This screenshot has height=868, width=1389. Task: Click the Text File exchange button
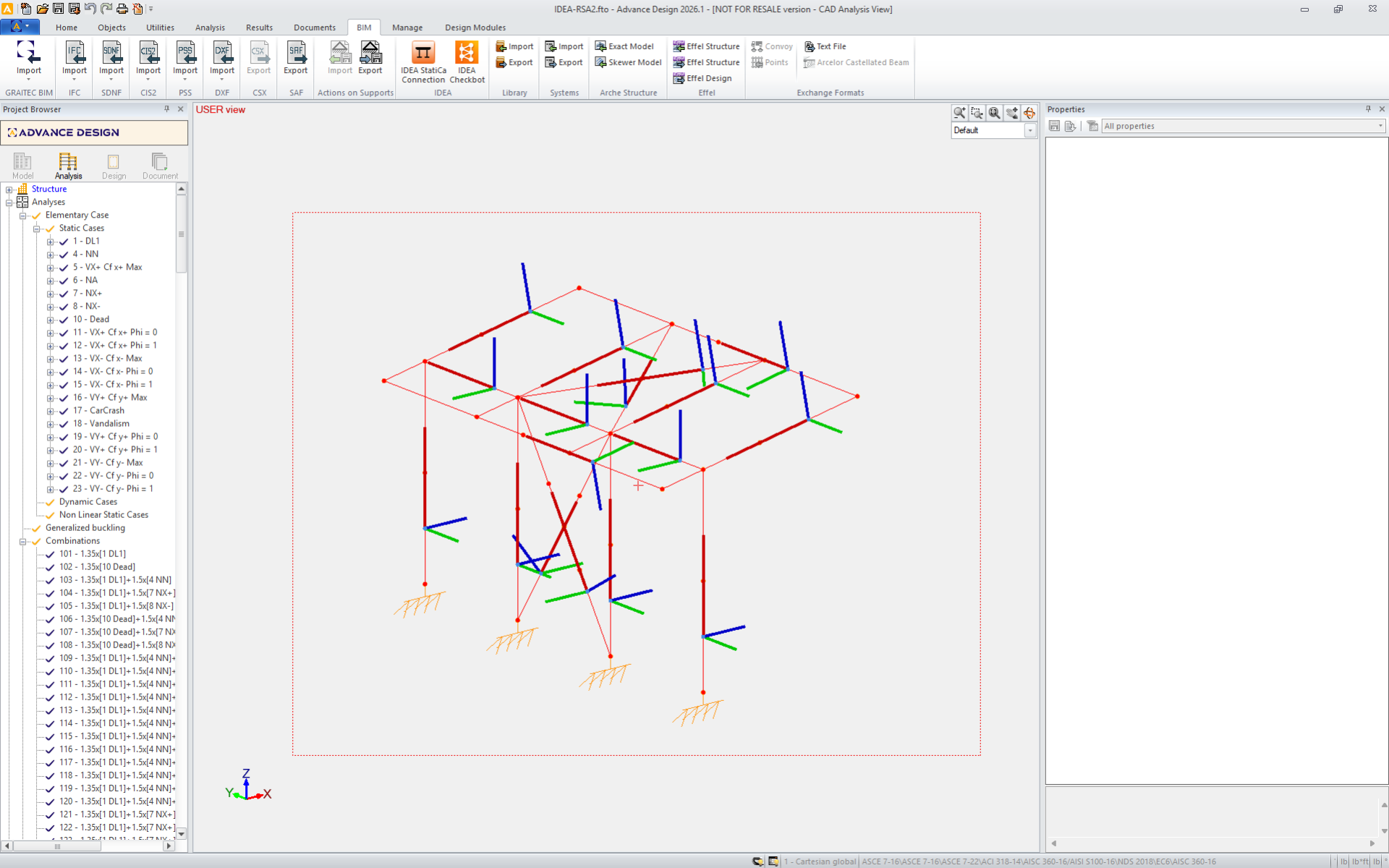[x=825, y=46]
